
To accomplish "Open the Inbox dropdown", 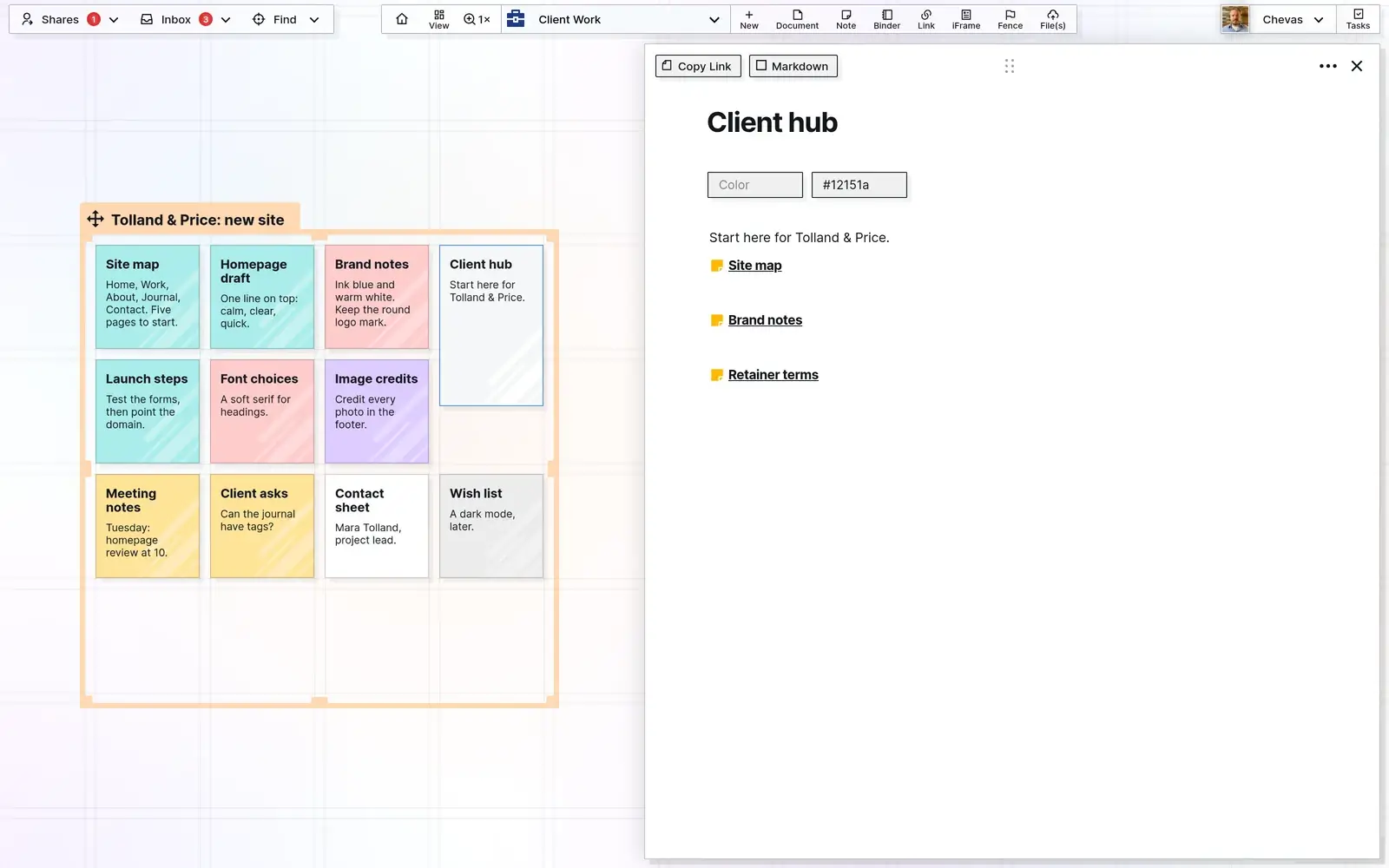I will pos(226,19).
